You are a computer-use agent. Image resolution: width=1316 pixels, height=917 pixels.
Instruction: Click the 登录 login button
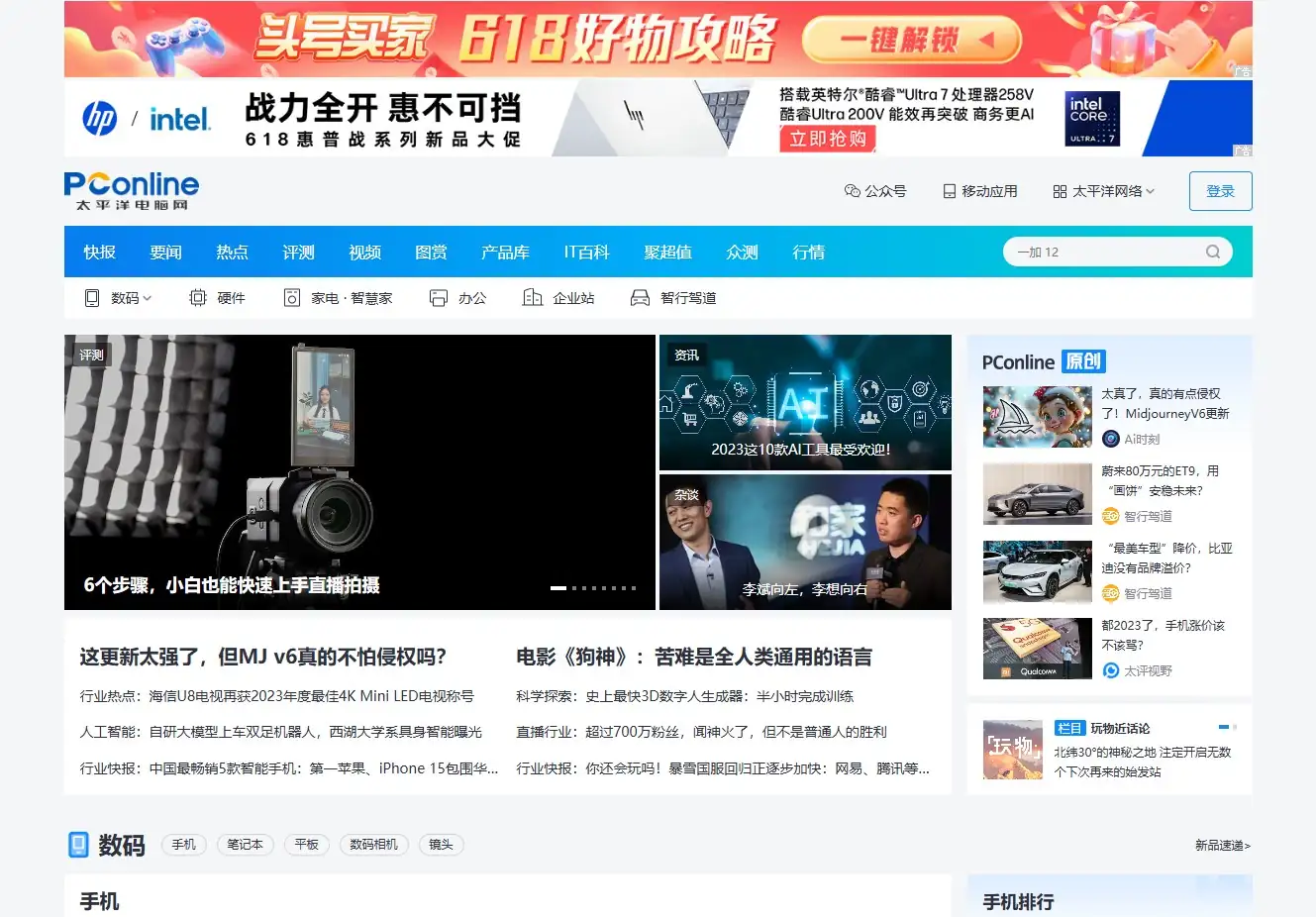click(1220, 191)
